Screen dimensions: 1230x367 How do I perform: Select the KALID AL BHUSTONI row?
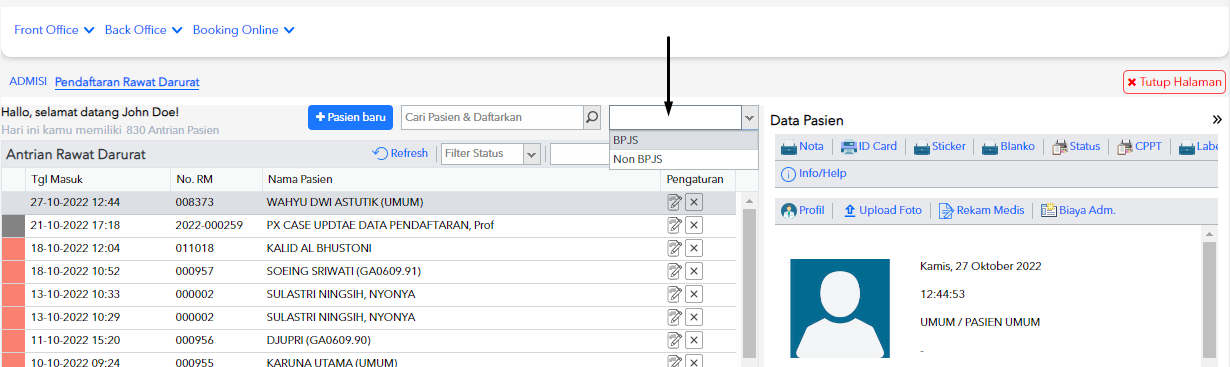369,248
